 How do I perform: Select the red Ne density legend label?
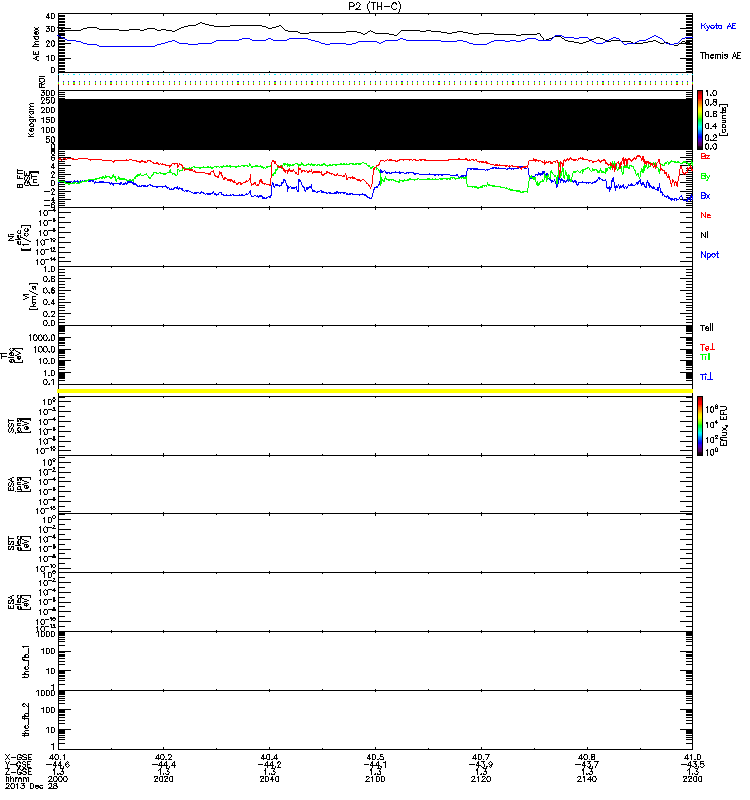[706, 215]
